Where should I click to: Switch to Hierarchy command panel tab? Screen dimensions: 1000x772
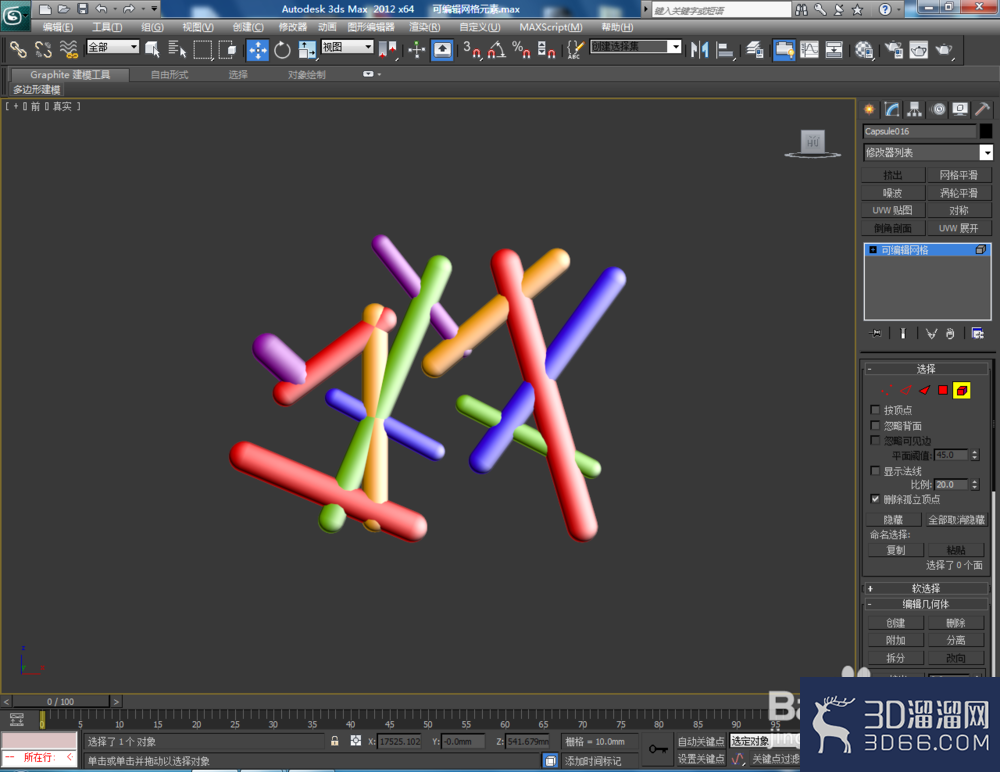pos(915,109)
